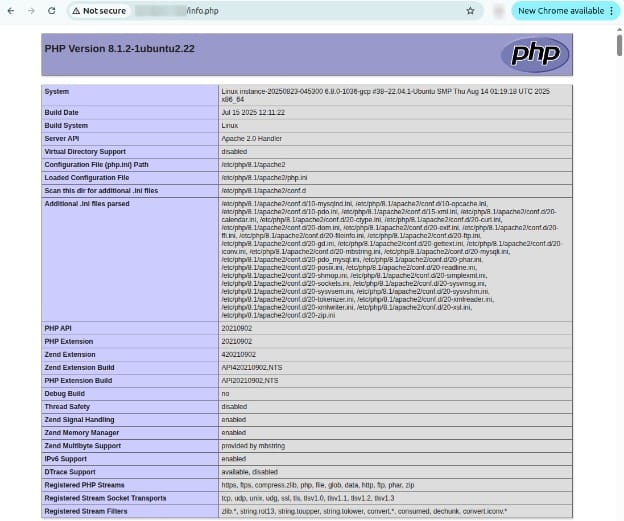This screenshot has height=521, width=624.
Task: Select the DTrace Support available, disabled value
Action: tap(250, 472)
